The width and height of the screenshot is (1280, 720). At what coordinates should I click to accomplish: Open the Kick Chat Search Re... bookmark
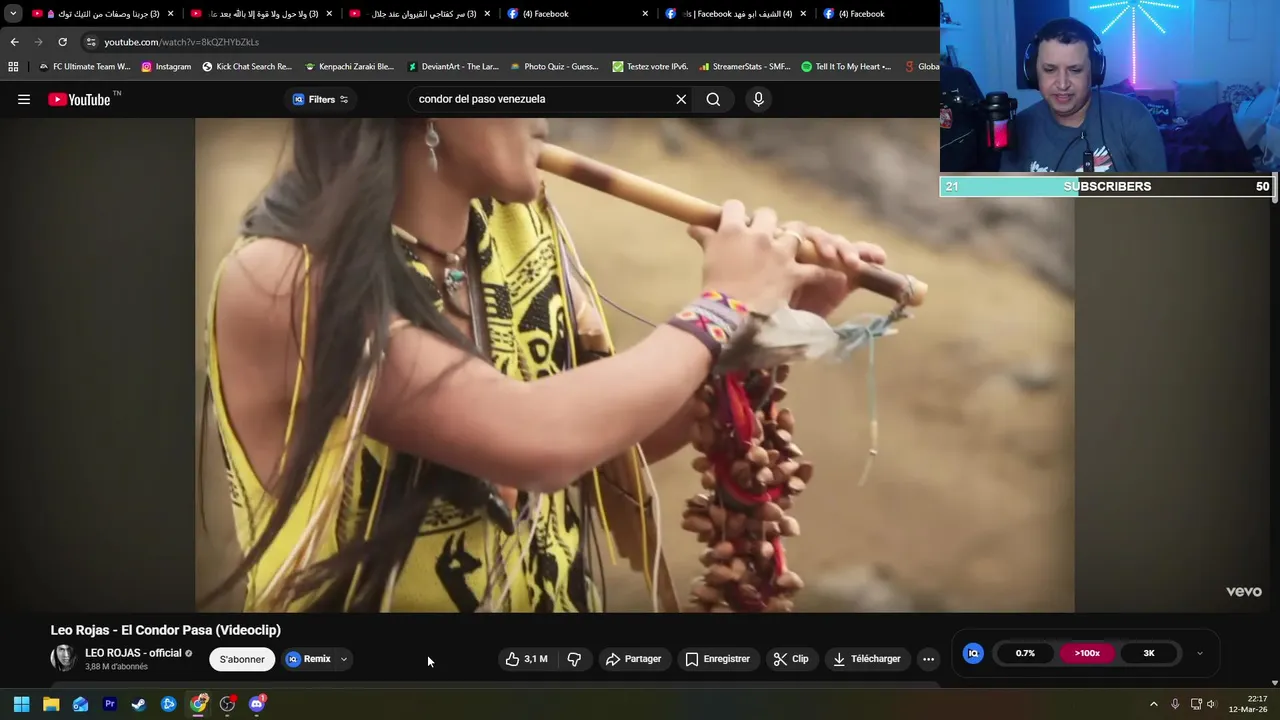(247, 67)
